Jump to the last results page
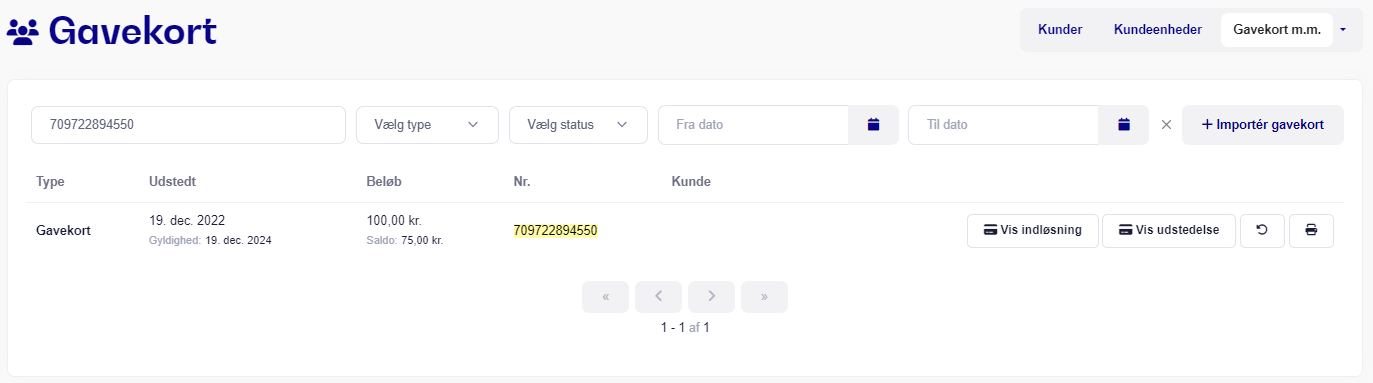The height and width of the screenshot is (383, 1373). 764,297
